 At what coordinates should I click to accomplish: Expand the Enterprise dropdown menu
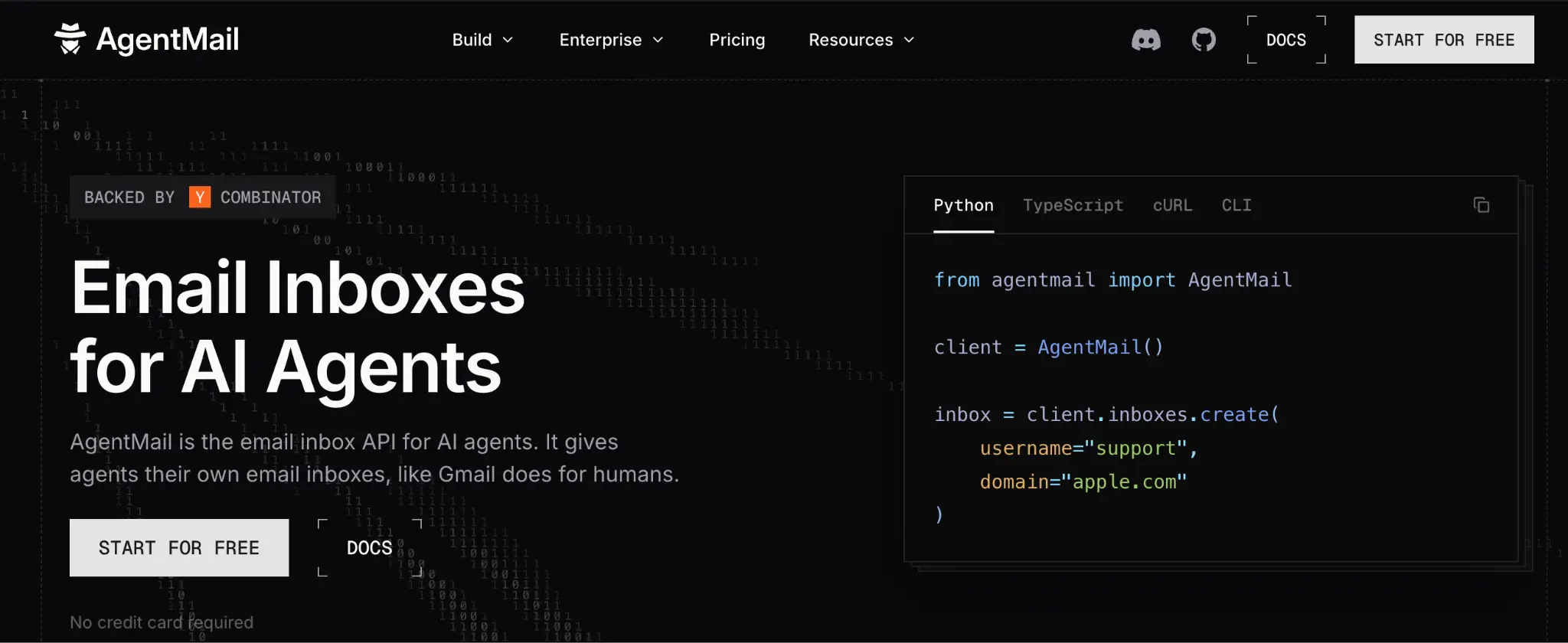click(x=611, y=40)
